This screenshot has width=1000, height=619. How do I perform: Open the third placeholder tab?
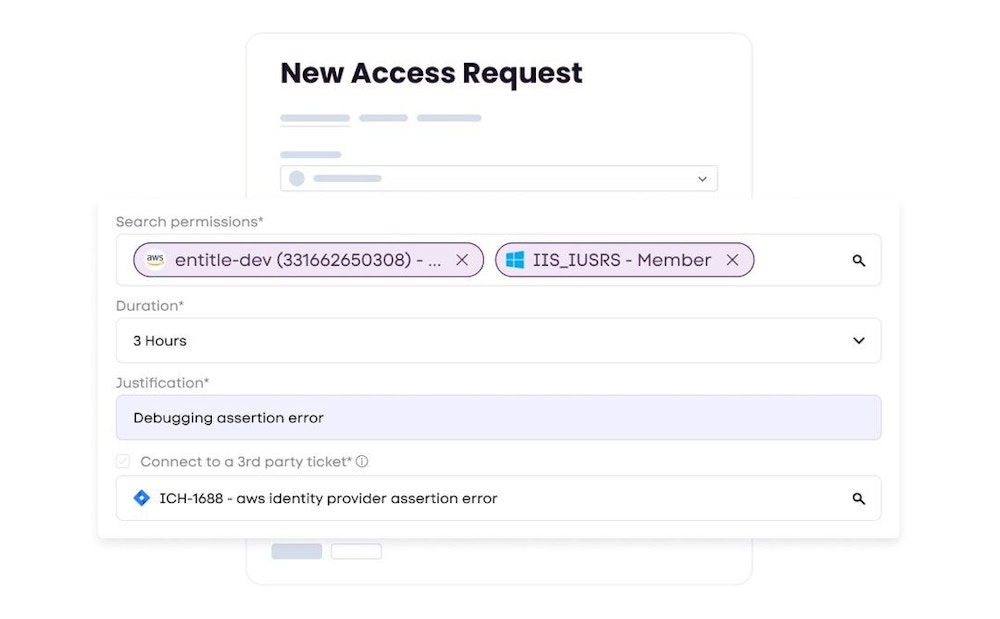point(449,118)
